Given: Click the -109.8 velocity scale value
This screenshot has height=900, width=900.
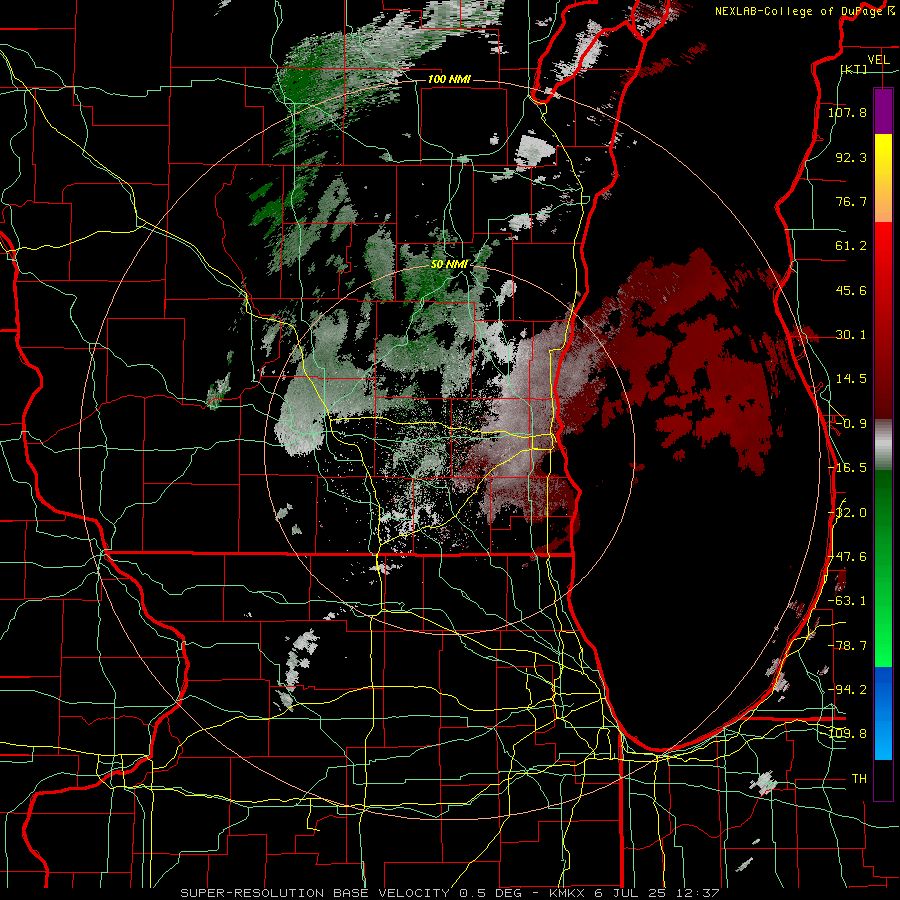Looking at the screenshot, I should click(847, 734).
